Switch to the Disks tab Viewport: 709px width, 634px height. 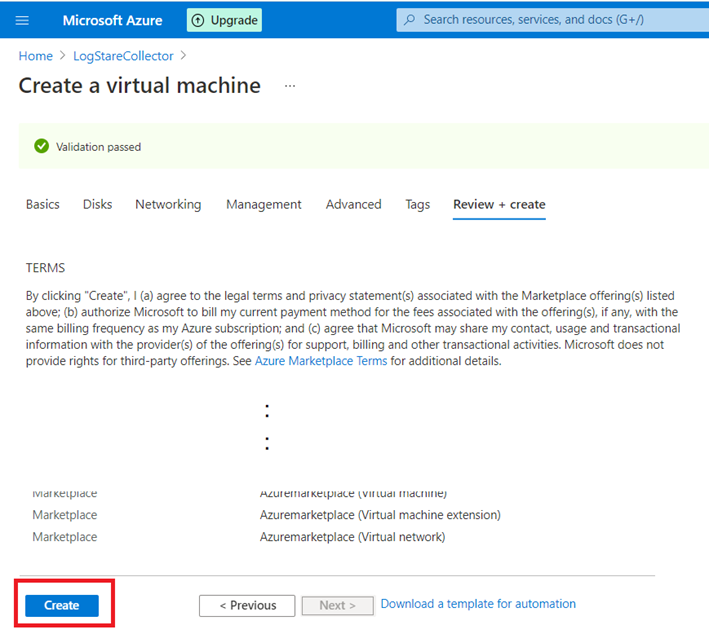point(97,204)
